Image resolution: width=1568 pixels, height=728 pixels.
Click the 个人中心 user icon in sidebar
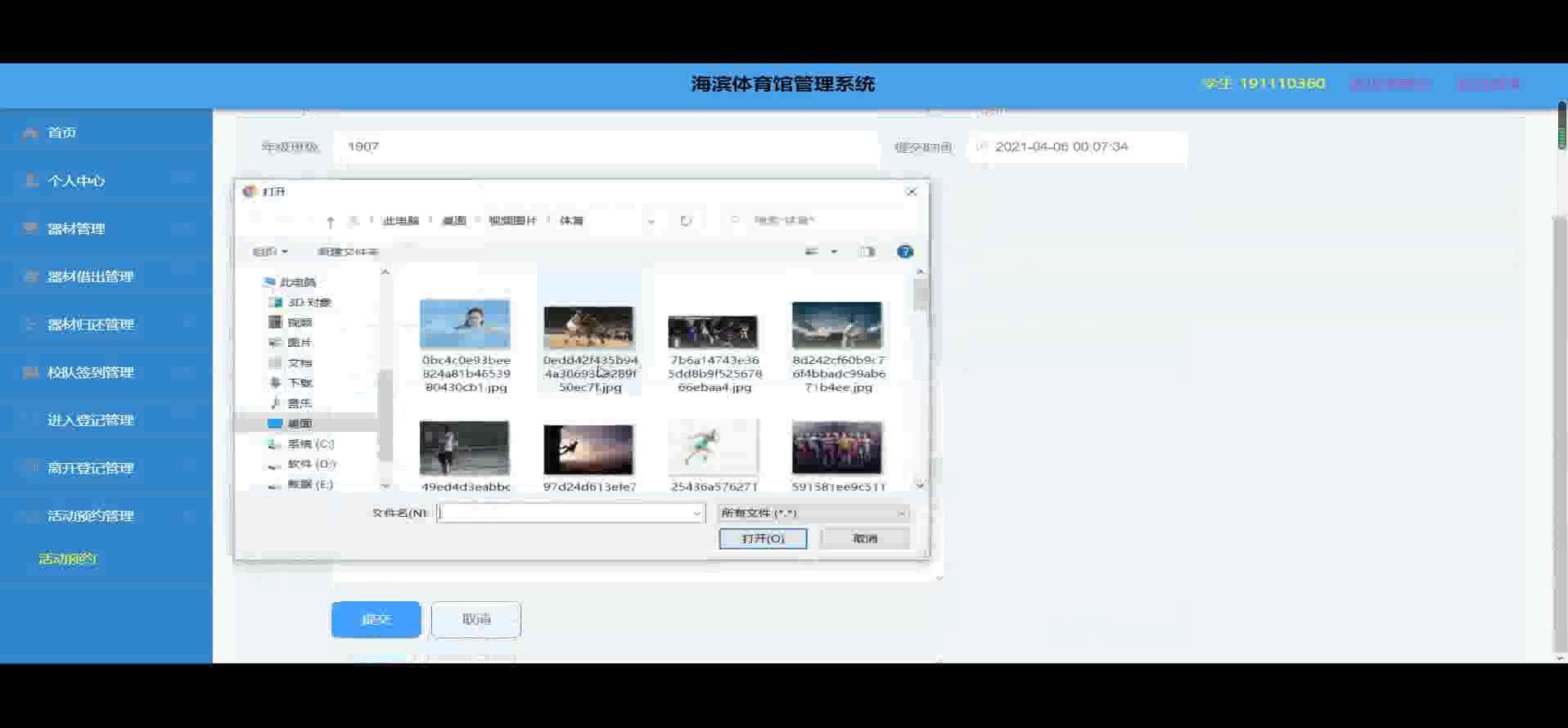(x=31, y=181)
